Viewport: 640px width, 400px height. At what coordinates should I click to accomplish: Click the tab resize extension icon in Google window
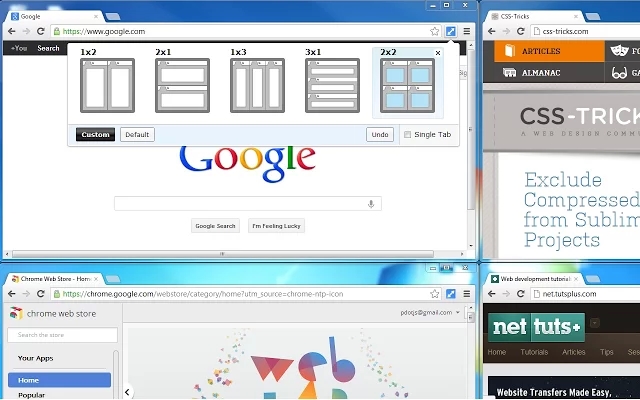(451, 32)
